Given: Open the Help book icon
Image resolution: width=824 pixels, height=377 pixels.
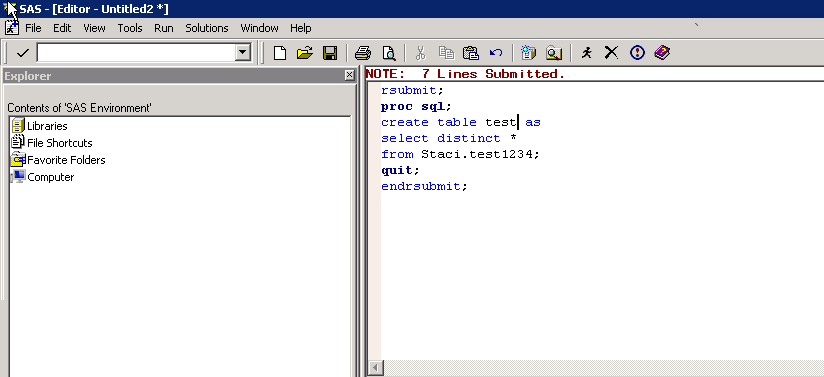Looking at the screenshot, I should 662,52.
